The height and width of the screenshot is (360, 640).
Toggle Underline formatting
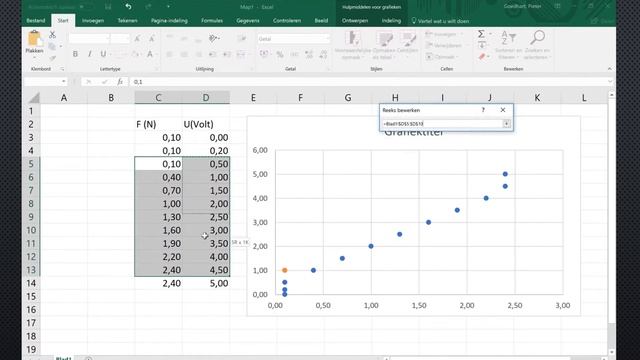click(x=103, y=54)
